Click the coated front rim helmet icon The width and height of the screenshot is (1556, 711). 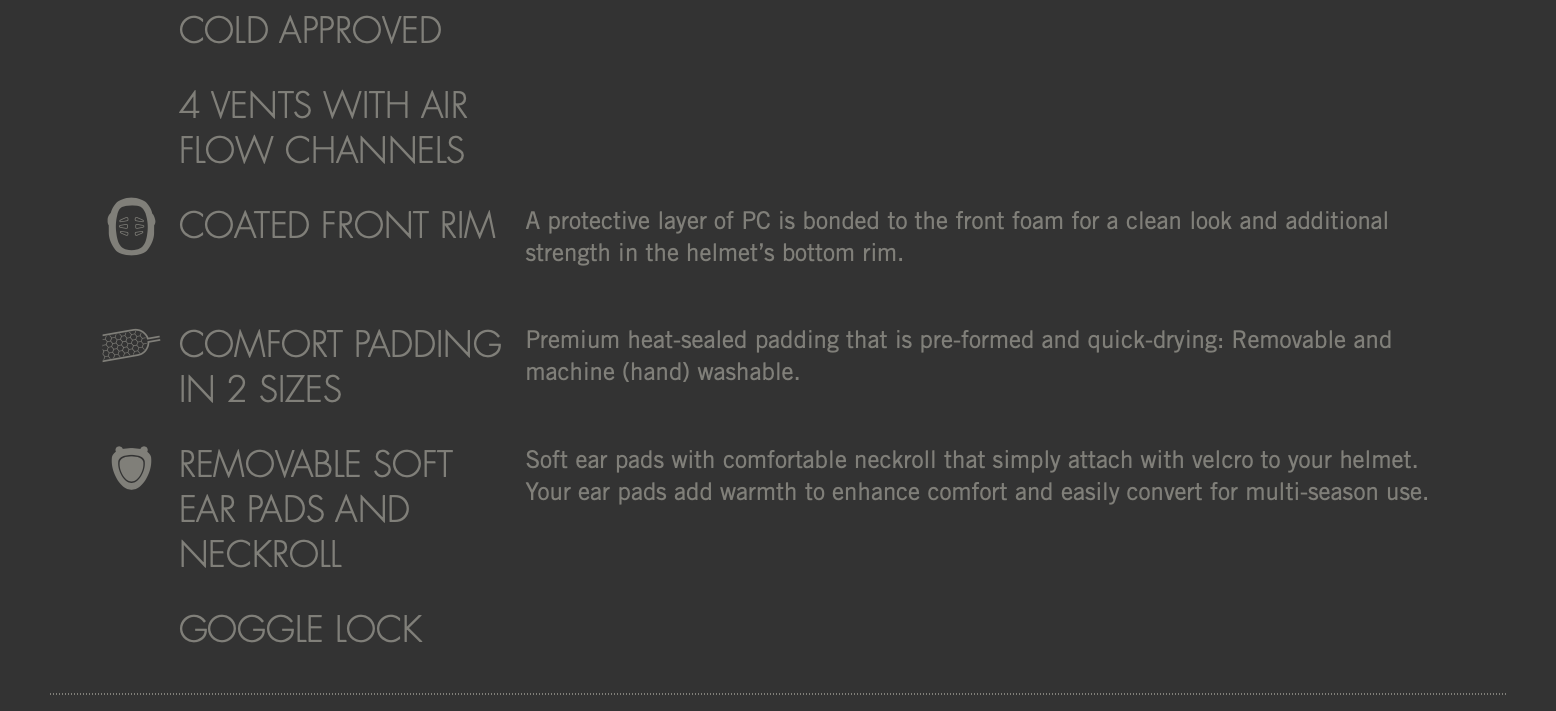[131, 226]
